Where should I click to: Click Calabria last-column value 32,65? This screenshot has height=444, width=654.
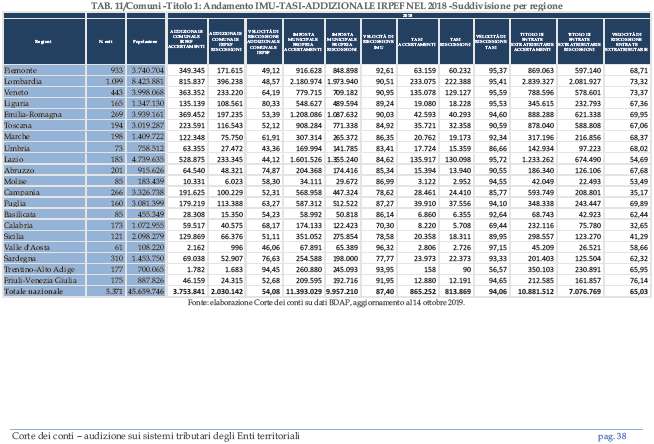click(x=639, y=226)
